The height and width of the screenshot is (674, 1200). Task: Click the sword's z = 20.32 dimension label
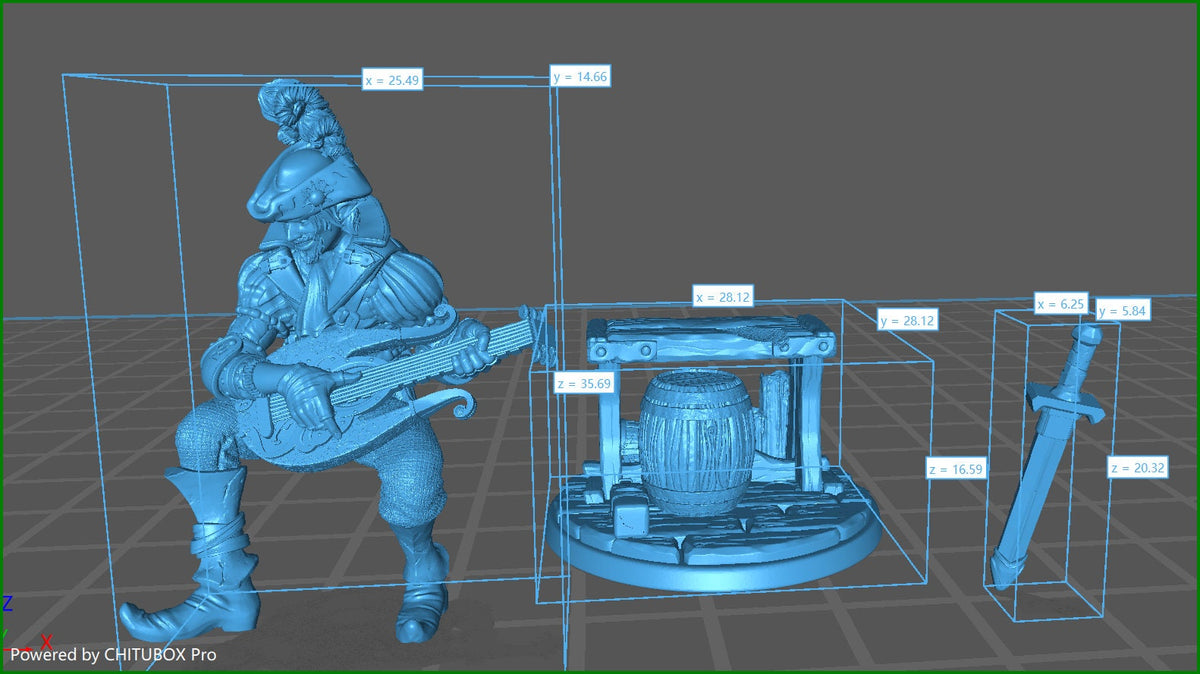[1138, 468]
